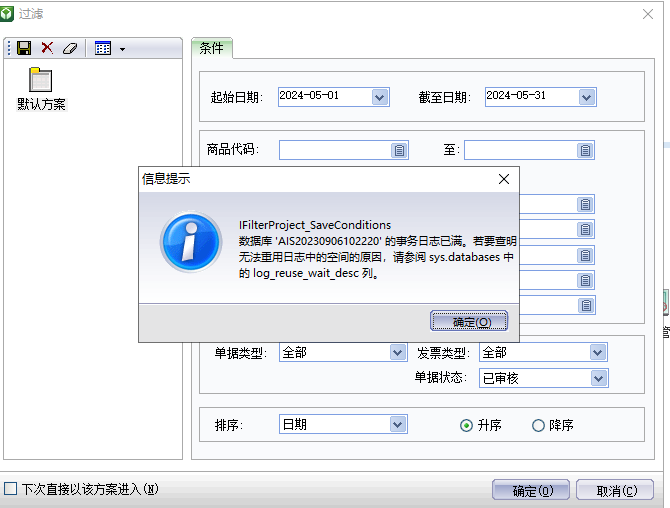Switch to the 条件 tab
The image size is (670, 508).
click(211, 48)
